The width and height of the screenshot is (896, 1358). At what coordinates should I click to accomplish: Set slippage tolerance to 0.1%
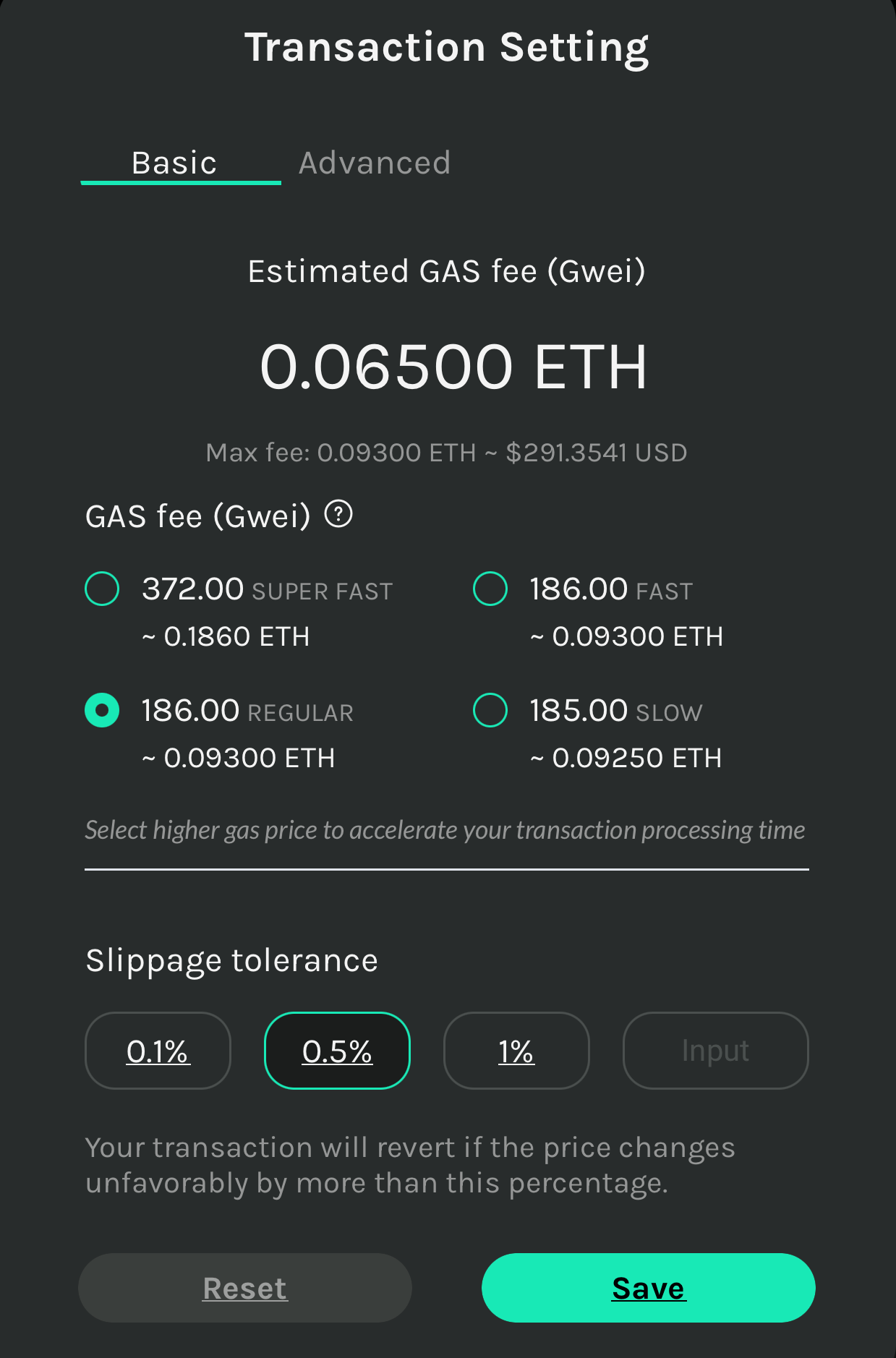[158, 1051]
